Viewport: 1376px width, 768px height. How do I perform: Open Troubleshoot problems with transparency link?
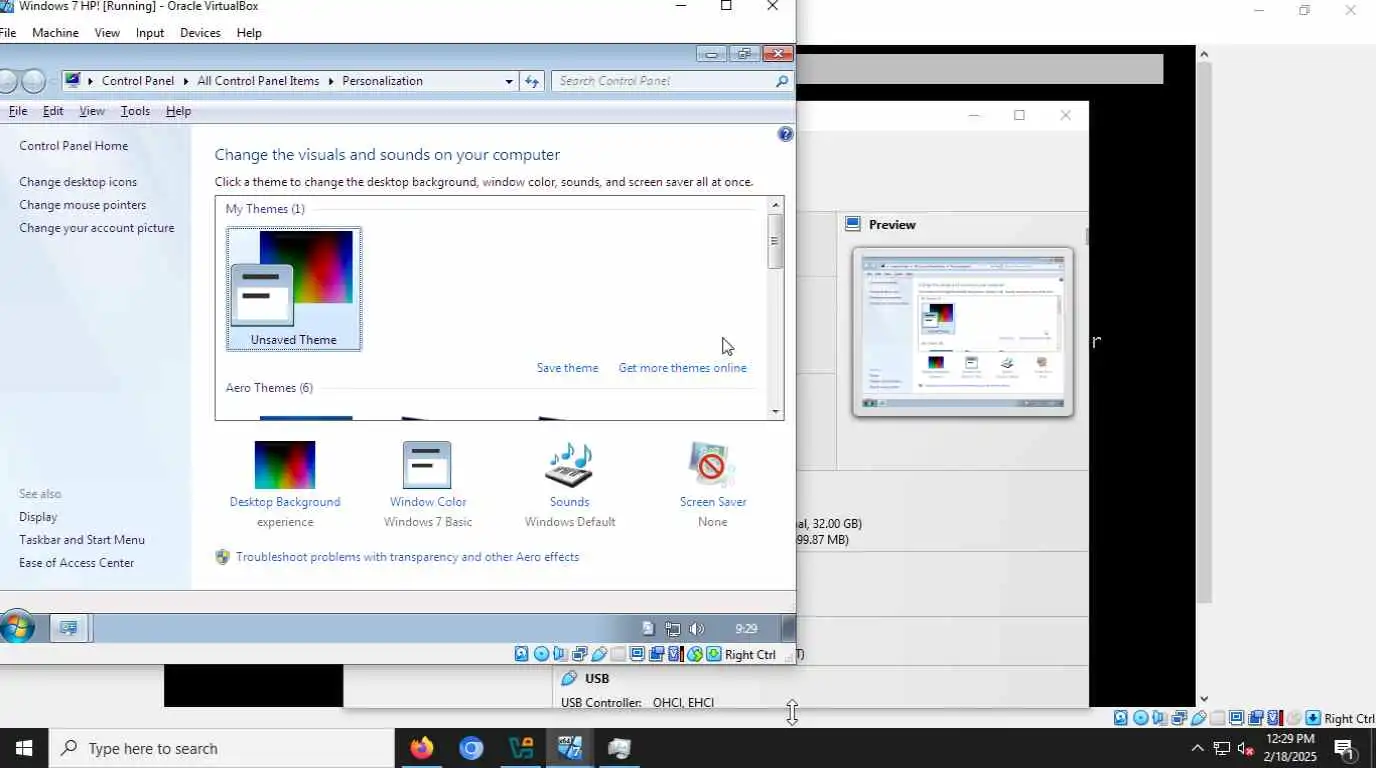pos(407,557)
